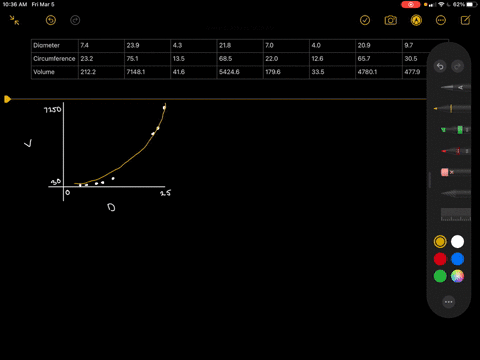The image size is (480, 360).
Task: Select table cell with 68.5
Action: tap(240, 59)
